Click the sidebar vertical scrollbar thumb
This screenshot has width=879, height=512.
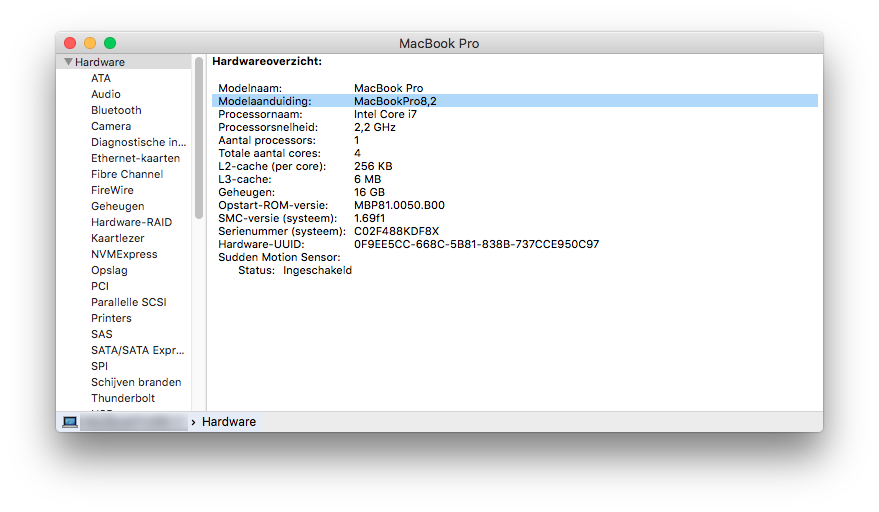(198, 138)
